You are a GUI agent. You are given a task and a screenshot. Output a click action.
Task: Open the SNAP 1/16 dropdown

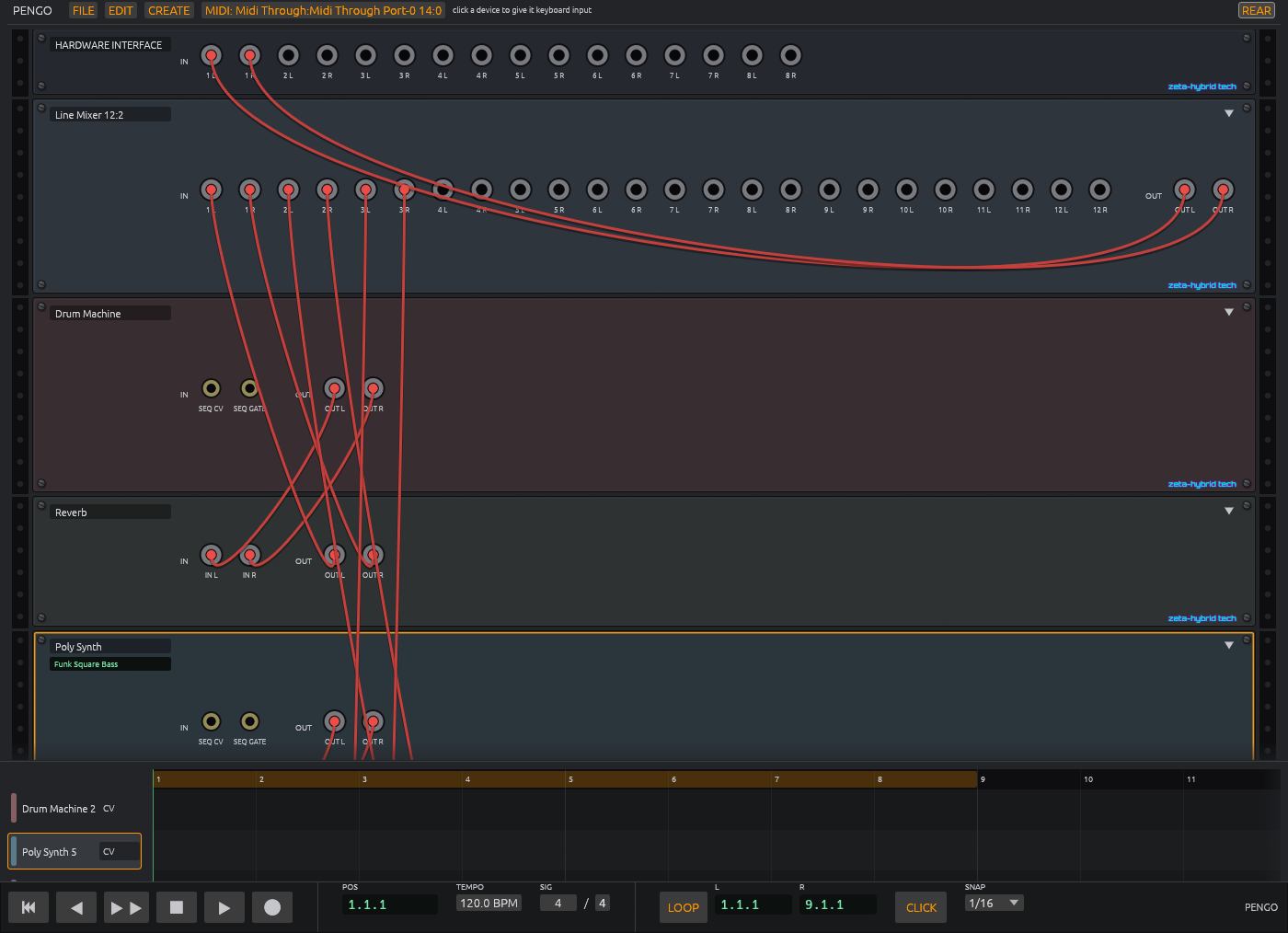[x=995, y=904]
